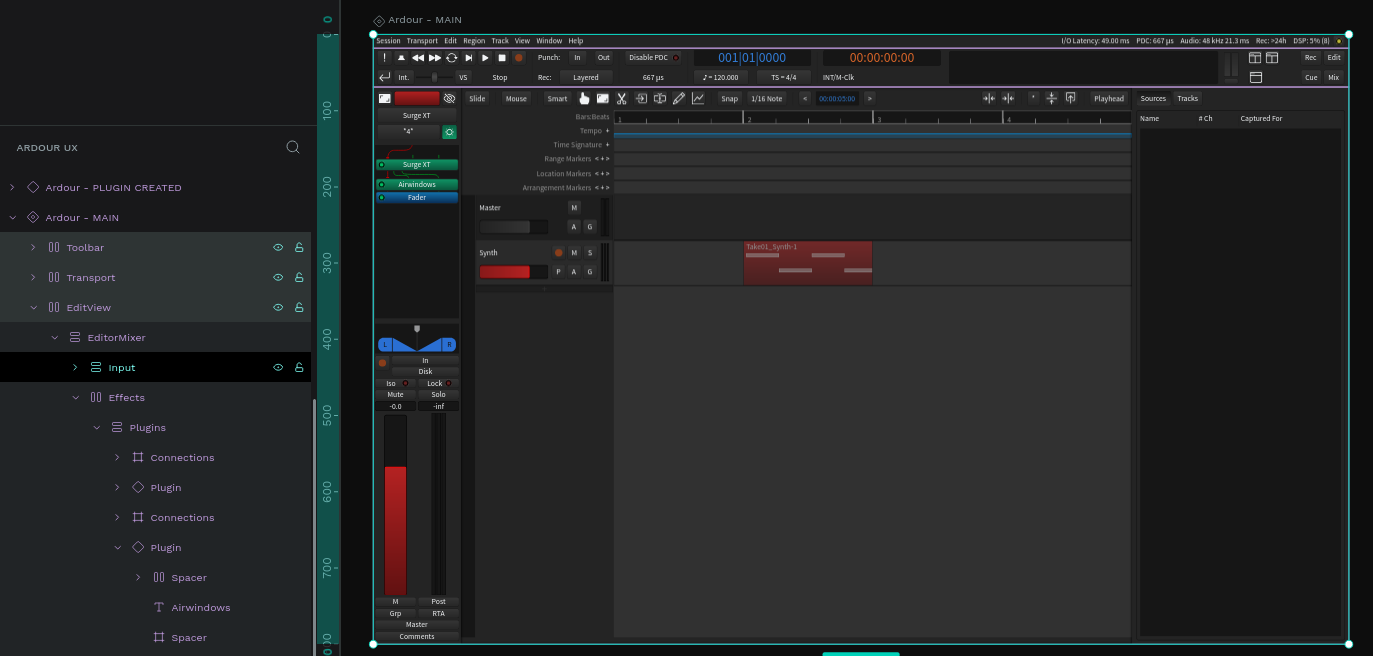Click the Master track gain fader
The image size is (1373, 656).
point(513,227)
